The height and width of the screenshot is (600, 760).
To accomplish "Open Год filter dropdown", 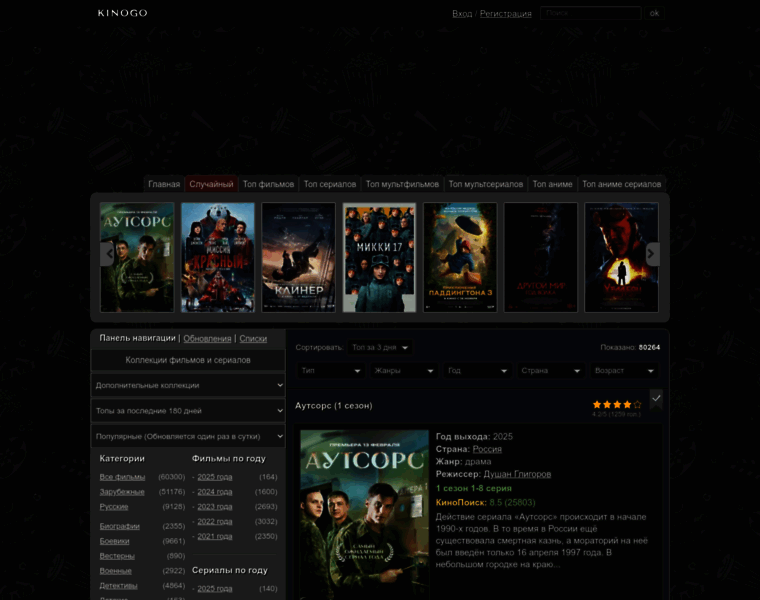I will tap(477, 371).
